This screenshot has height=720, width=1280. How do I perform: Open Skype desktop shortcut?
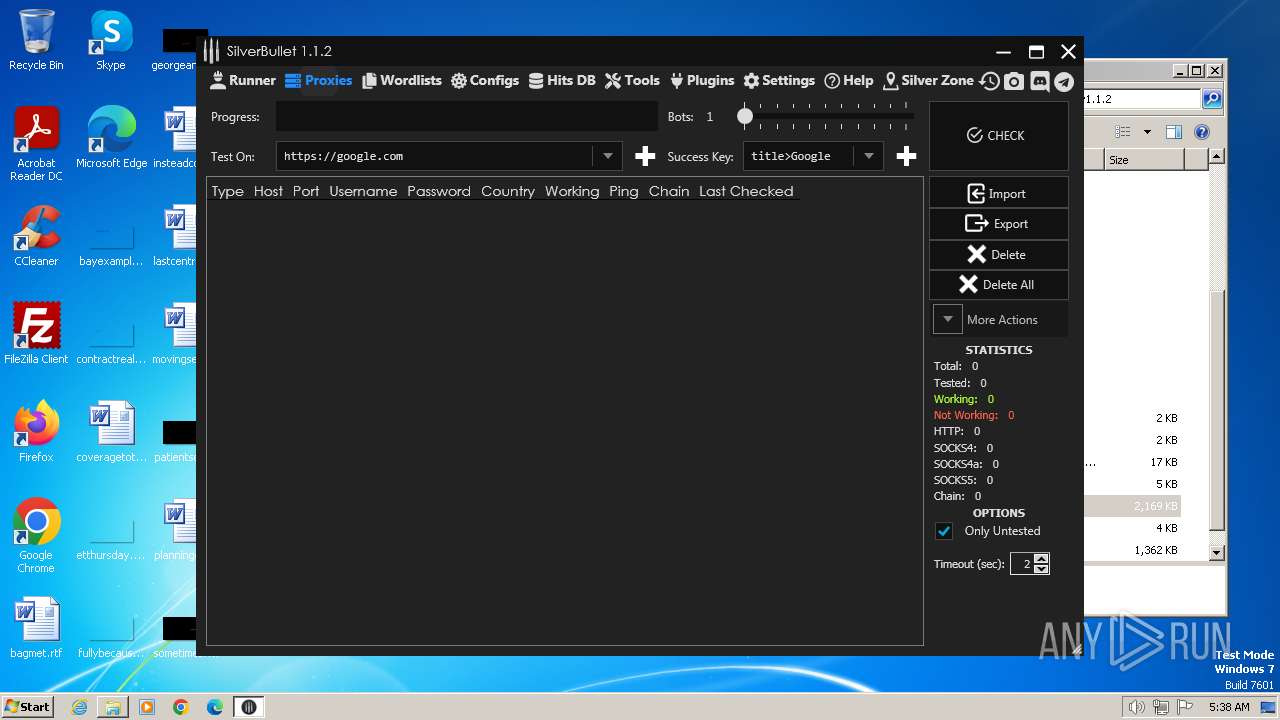click(111, 40)
